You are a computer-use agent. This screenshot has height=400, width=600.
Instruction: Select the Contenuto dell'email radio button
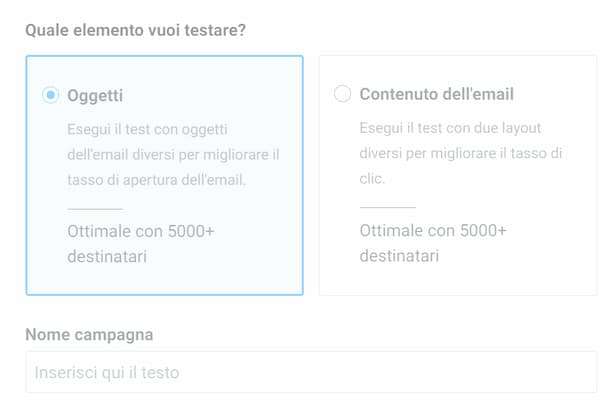pos(343,95)
